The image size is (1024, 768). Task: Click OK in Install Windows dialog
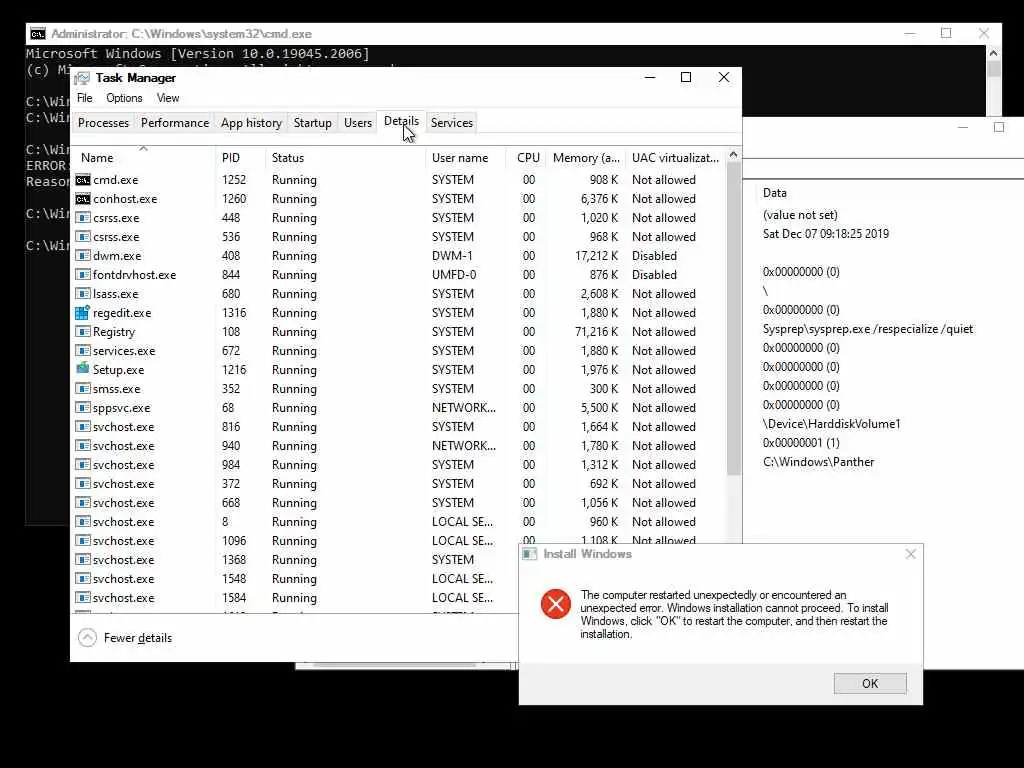point(870,683)
